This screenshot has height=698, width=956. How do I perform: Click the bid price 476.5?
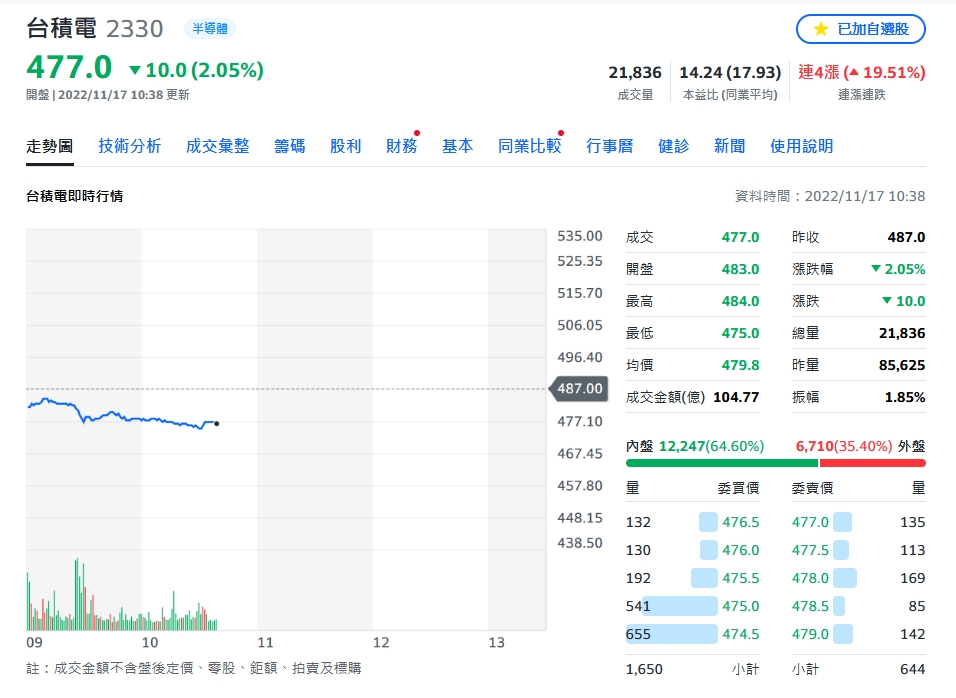741,522
